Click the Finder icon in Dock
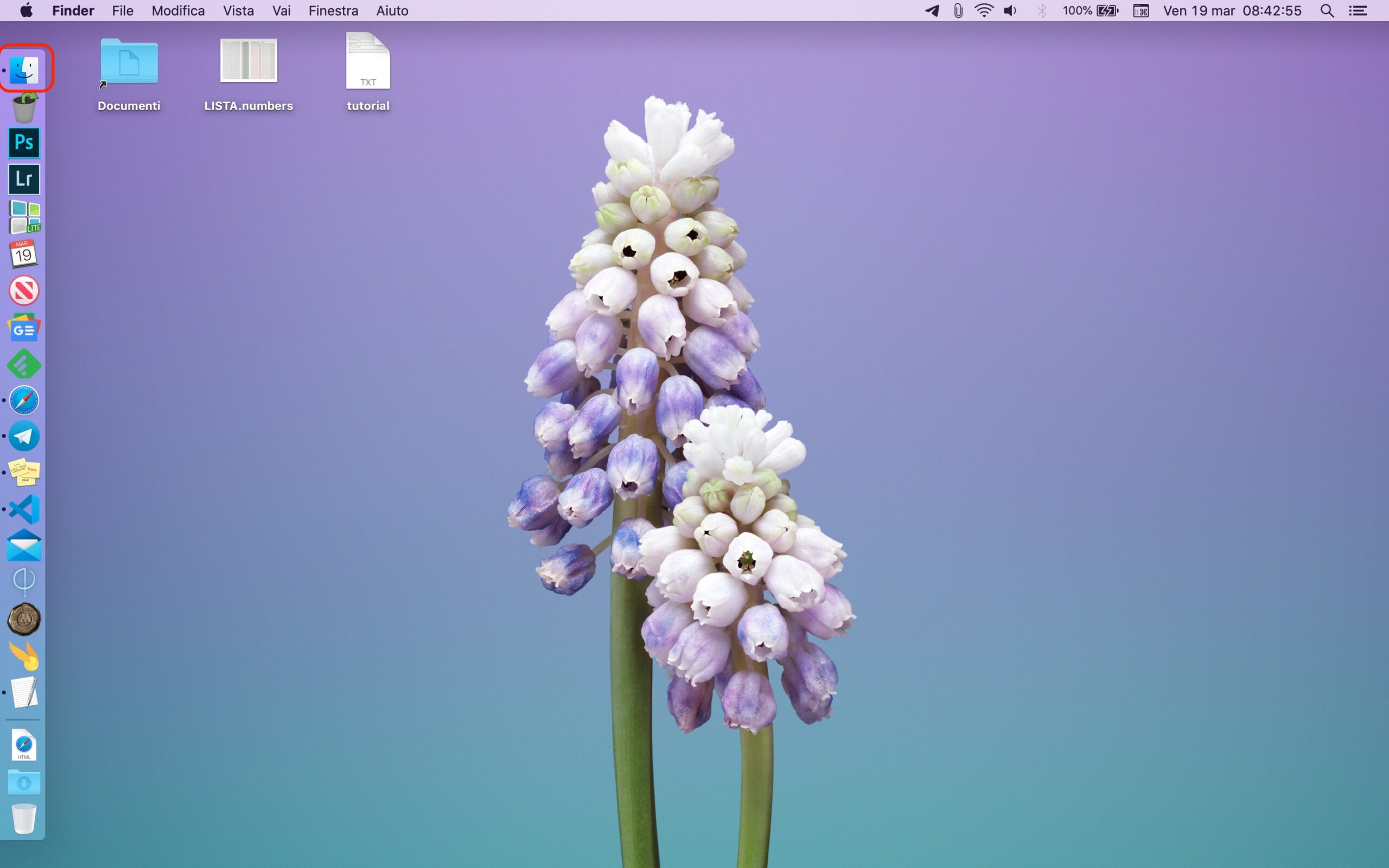1389x868 pixels. [24, 70]
